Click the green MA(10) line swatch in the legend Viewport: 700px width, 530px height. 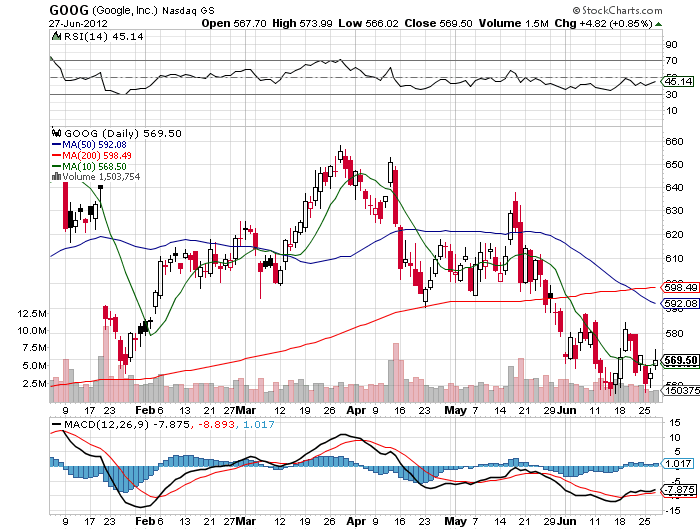pyautogui.click(x=56, y=166)
